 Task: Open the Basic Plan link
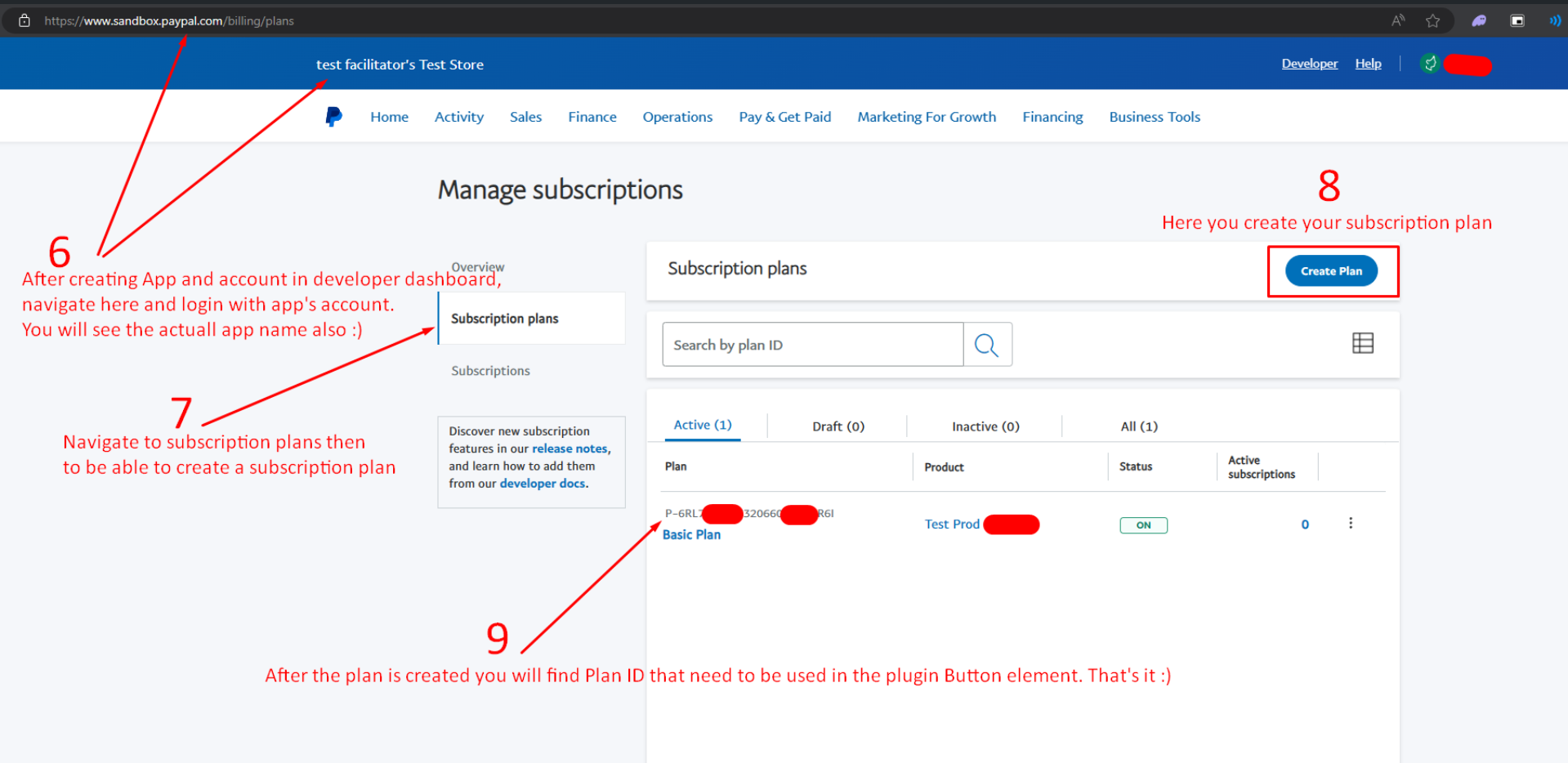(x=691, y=534)
